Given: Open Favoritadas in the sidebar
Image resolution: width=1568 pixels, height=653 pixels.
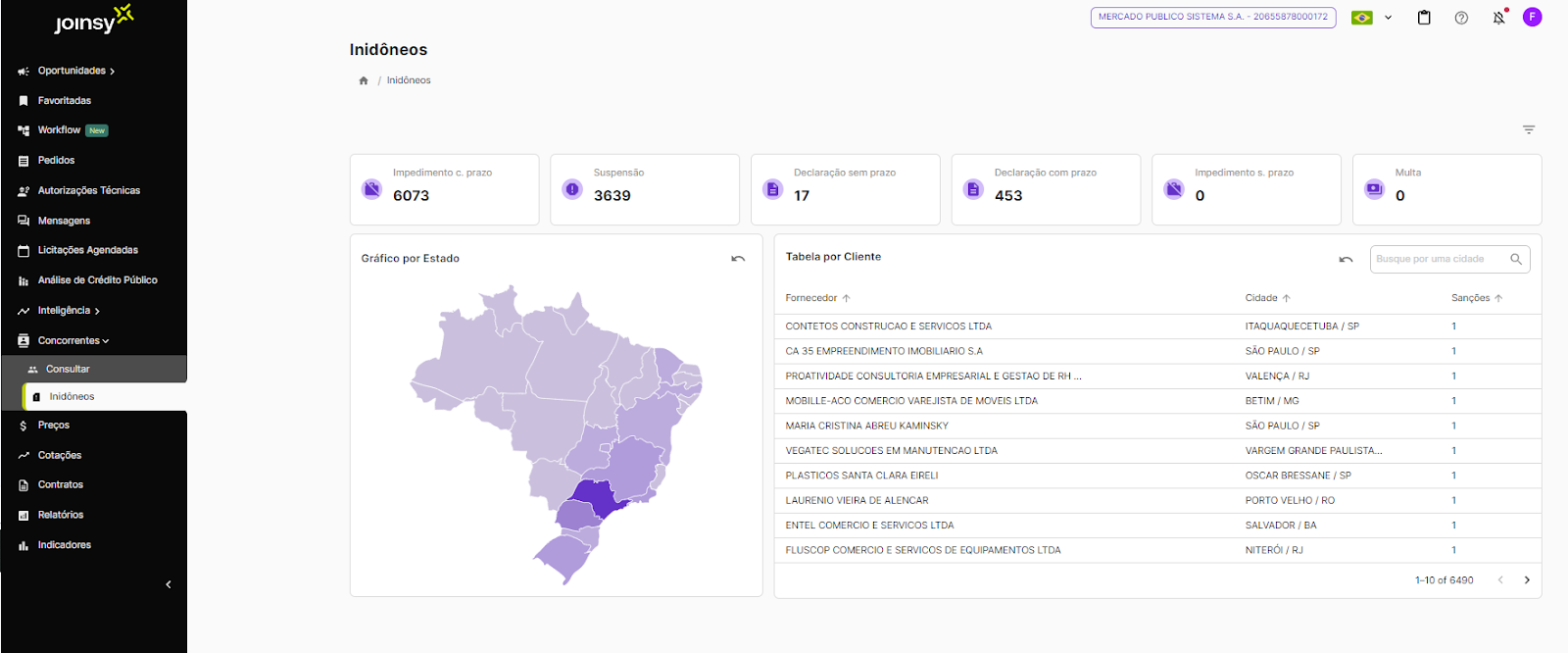Looking at the screenshot, I should (65, 101).
